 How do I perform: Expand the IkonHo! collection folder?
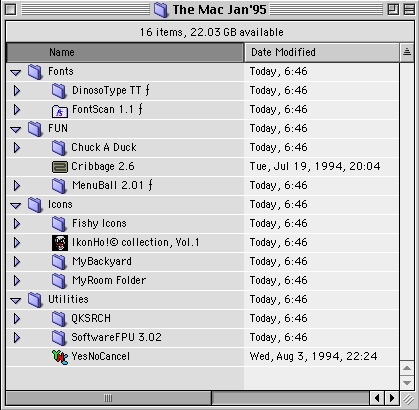pos(17,243)
